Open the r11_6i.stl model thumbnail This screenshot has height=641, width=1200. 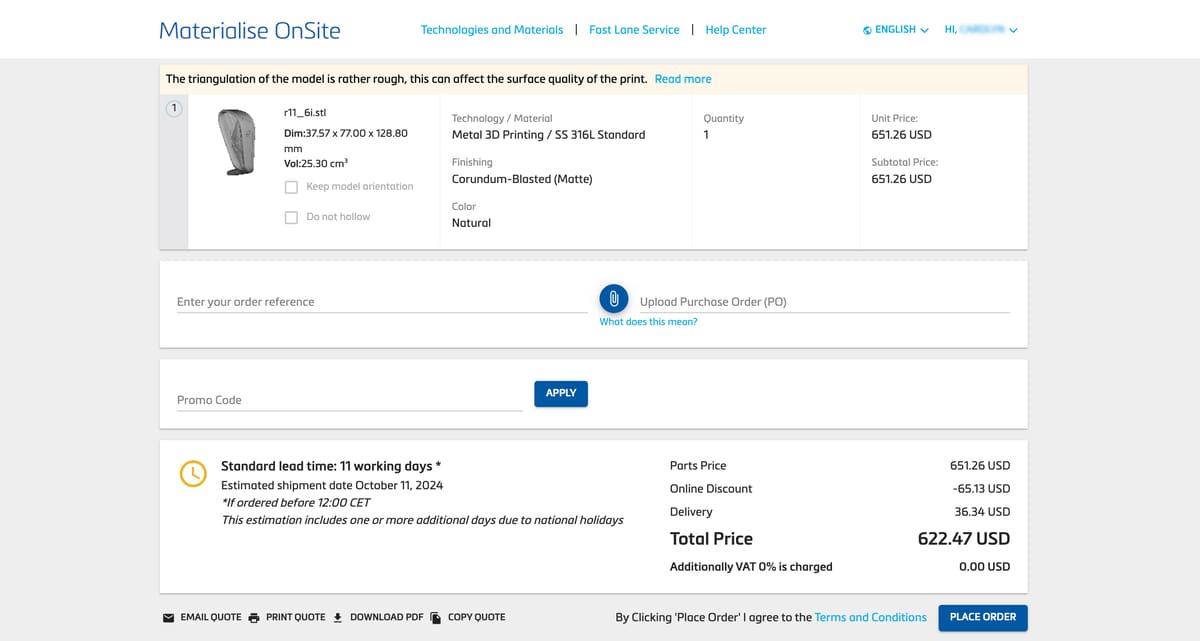[236, 142]
